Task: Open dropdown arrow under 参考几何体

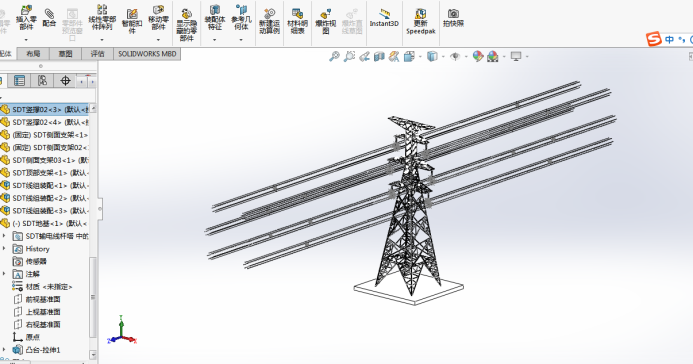Action: (x=241, y=40)
